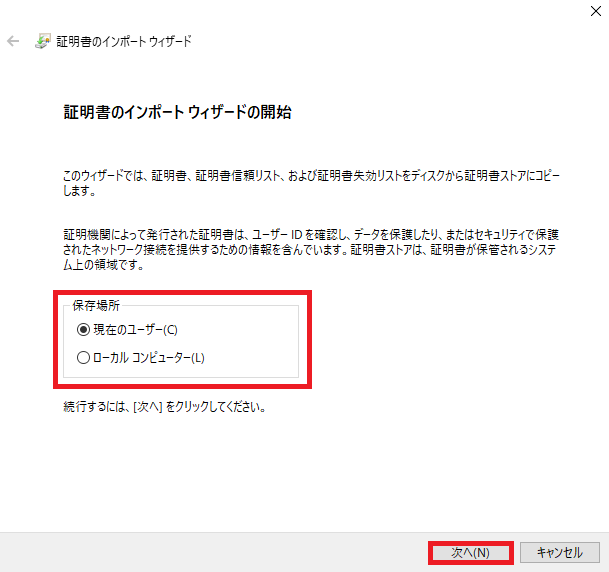
Task: Click the heading 証明書のインポート ウィザードの開始
Action: click(x=177, y=112)
